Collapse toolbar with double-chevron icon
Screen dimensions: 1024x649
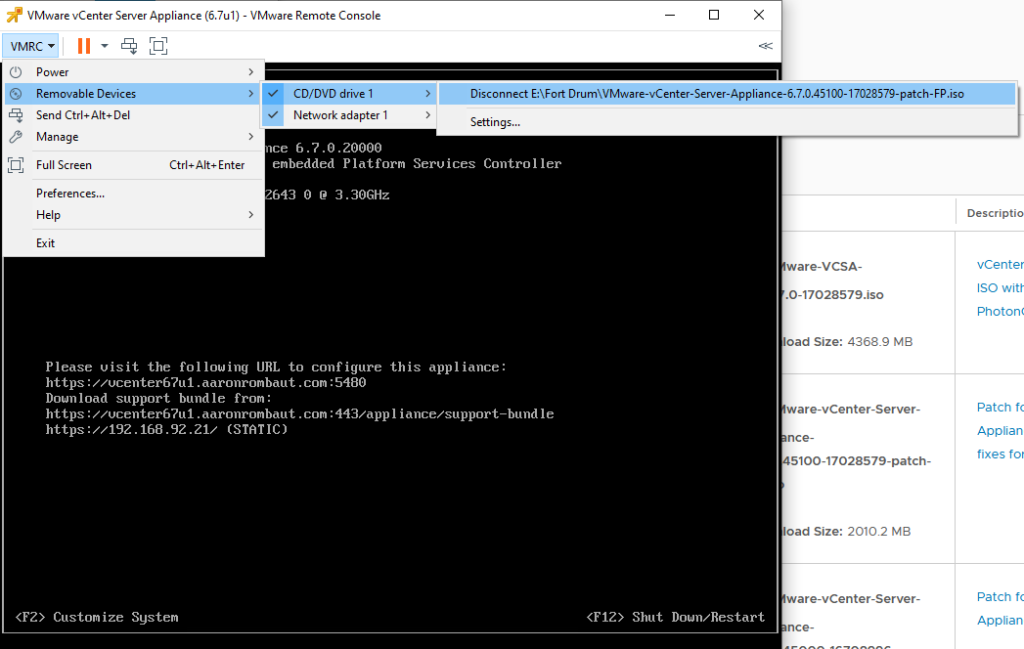765,46
